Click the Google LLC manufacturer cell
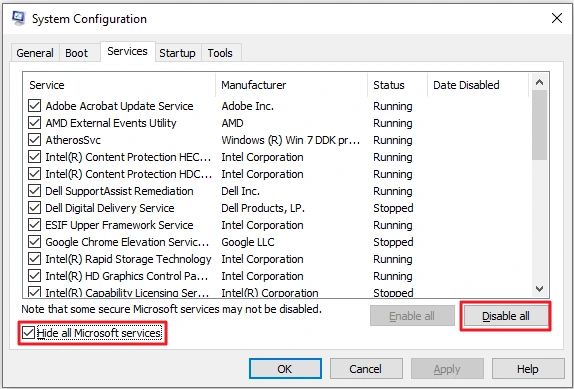Image resolution: width=574 pixels, height=389 pixels. coord(247,242)
